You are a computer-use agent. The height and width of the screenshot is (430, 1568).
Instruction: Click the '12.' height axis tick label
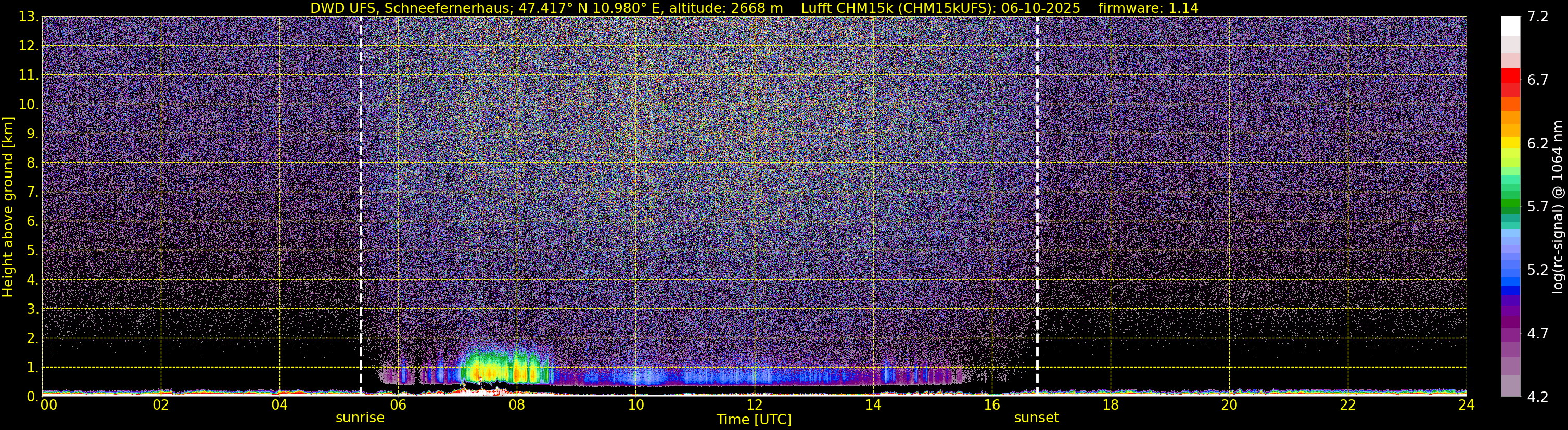point(29,46)
